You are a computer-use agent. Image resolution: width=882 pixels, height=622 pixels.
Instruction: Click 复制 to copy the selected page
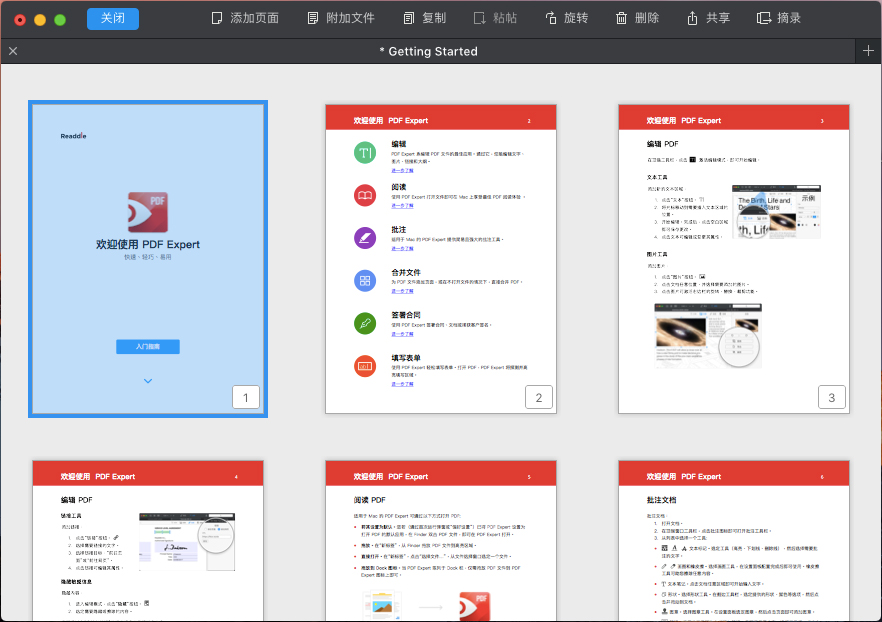[x=425, y=19]
